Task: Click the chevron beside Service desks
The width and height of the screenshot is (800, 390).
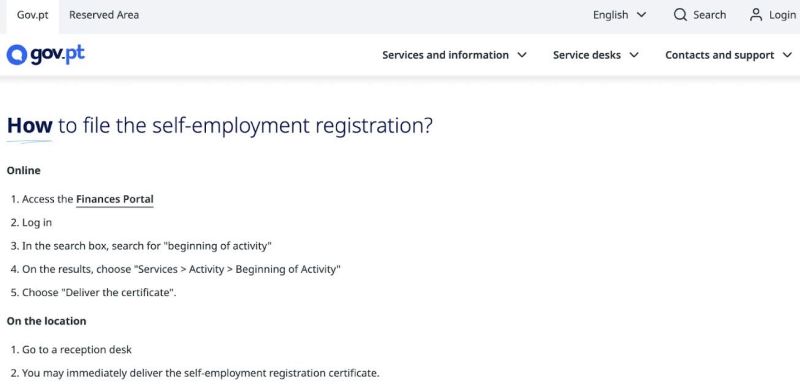Action: (634, 55)
